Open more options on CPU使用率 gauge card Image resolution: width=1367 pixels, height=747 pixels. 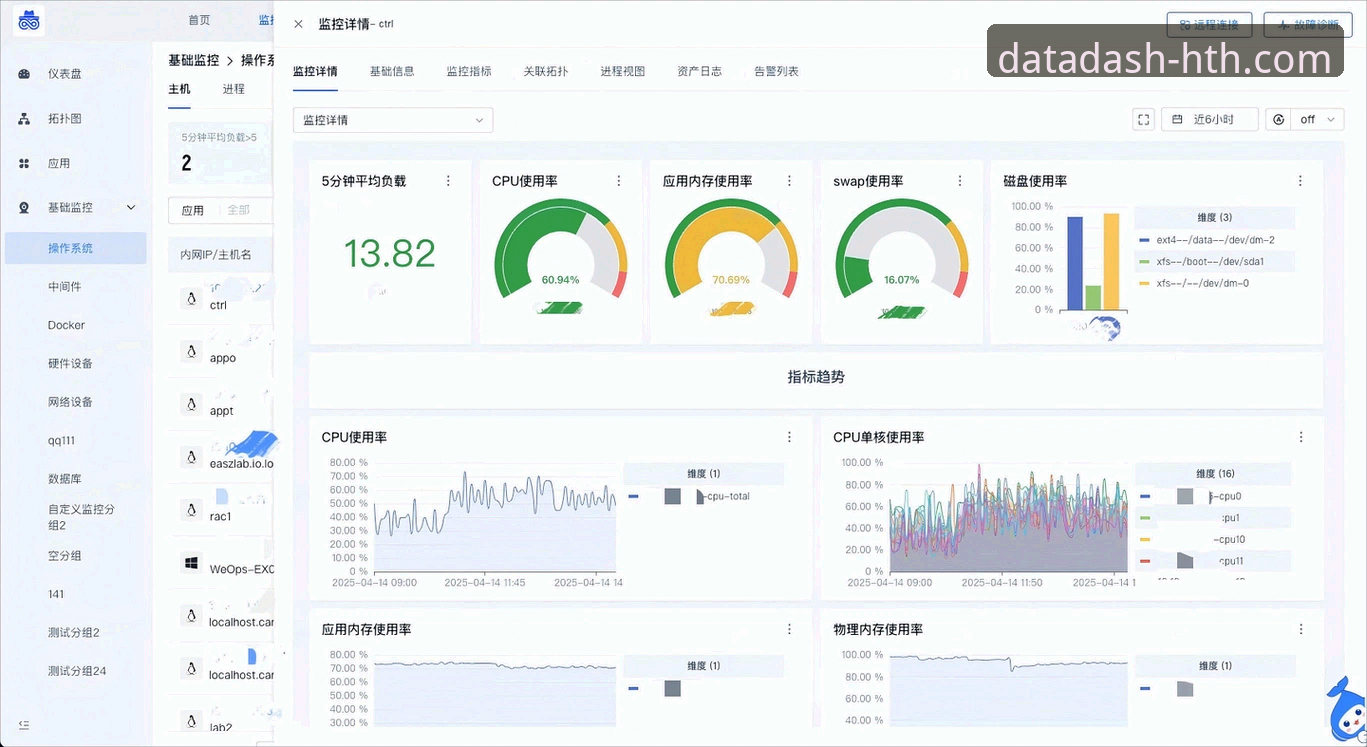619,181
